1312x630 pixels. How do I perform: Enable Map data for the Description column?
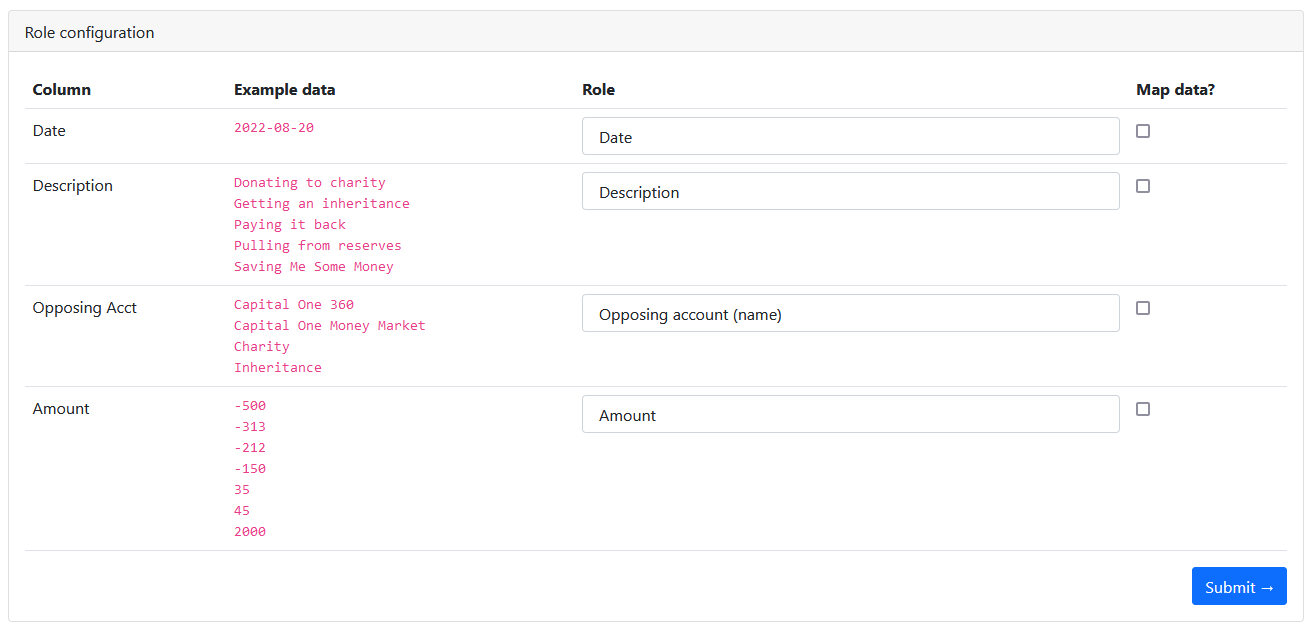[x=1143, y=185]
